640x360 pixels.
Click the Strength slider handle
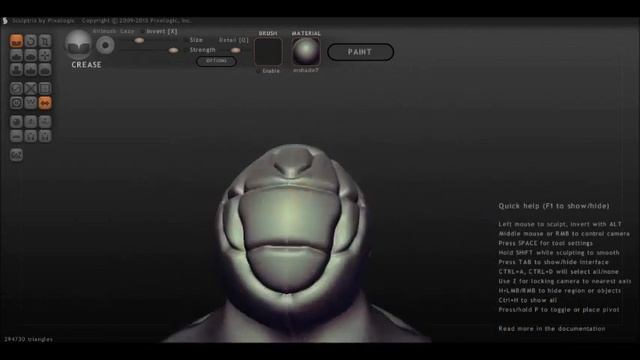click(173, 50)
